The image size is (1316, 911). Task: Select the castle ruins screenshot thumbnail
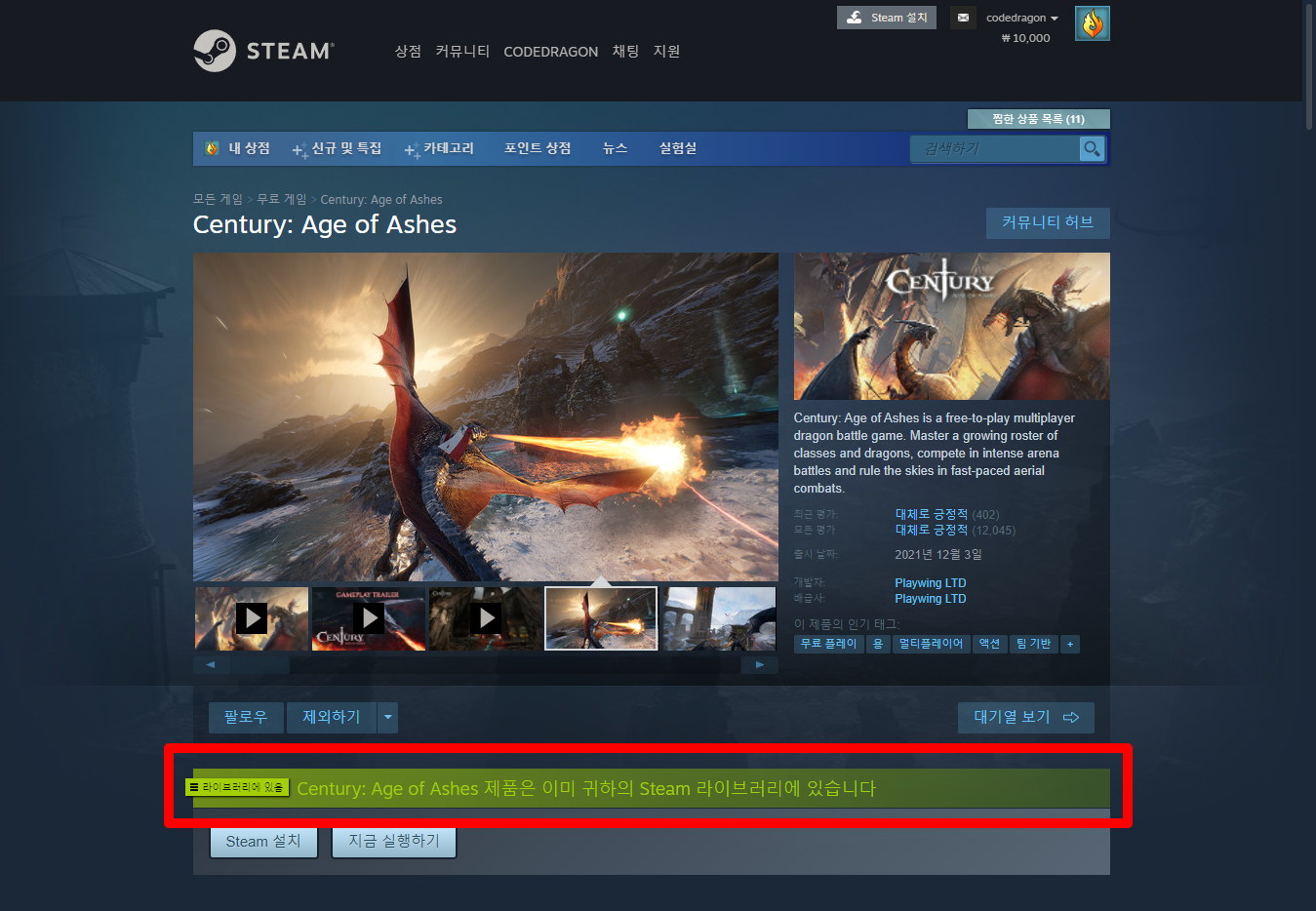click(x=720, y=618)
